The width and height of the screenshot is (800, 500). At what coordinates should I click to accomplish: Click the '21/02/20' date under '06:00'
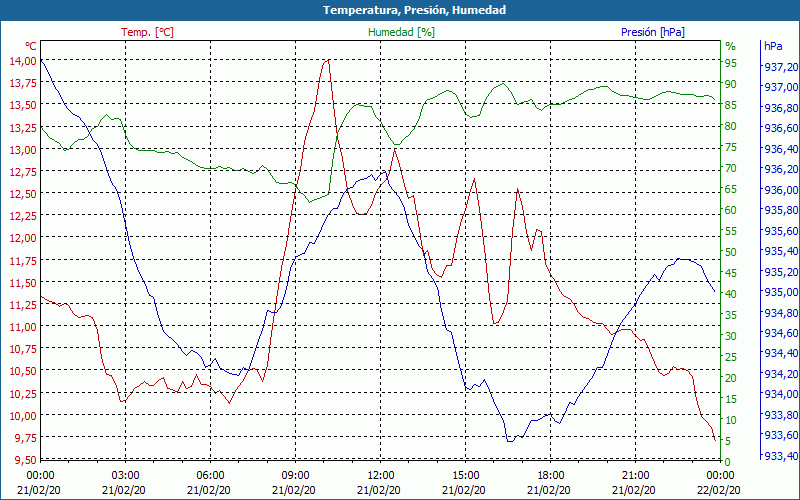point(209,490)
